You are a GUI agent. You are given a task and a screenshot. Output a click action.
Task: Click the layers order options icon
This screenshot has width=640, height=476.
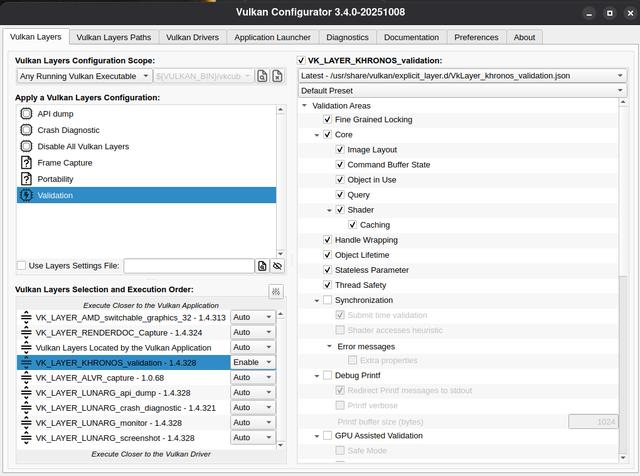[276, 291]
